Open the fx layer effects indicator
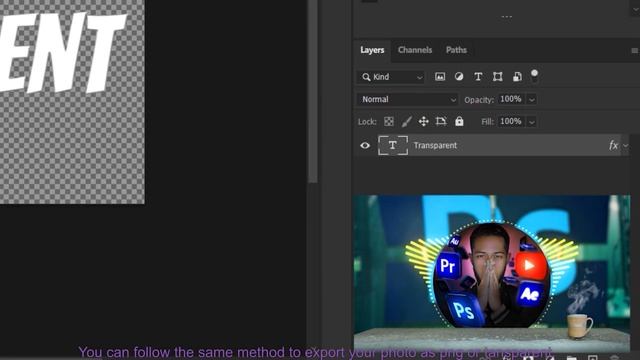 613,145
